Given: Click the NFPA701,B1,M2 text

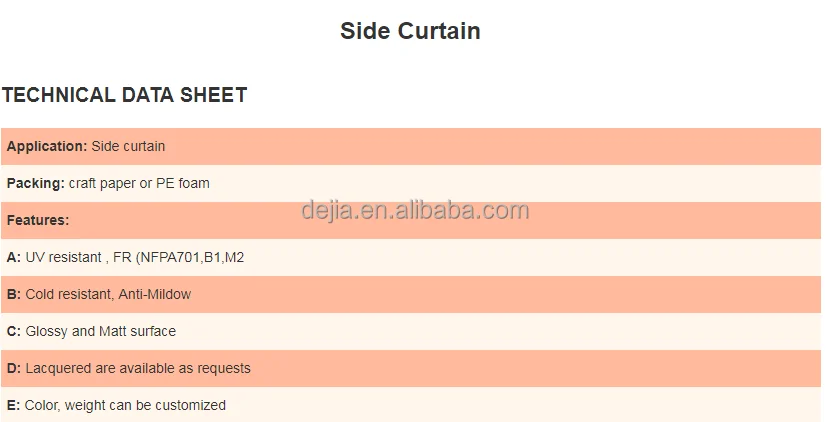Looking at the screenshot, I should pyautogui.click(x=190, y=258).
